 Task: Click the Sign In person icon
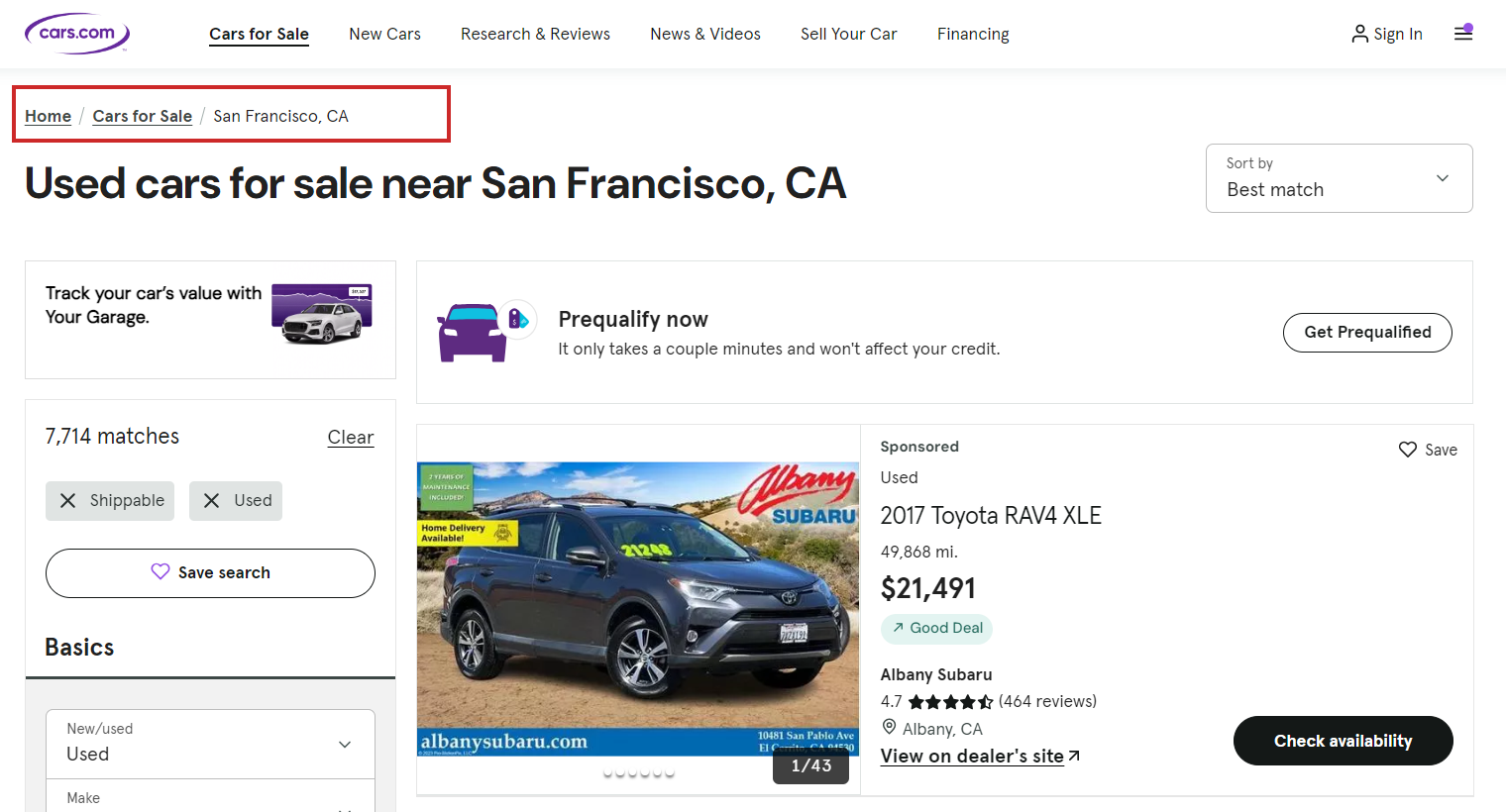pyautogui.click(x=1358, y=33)
